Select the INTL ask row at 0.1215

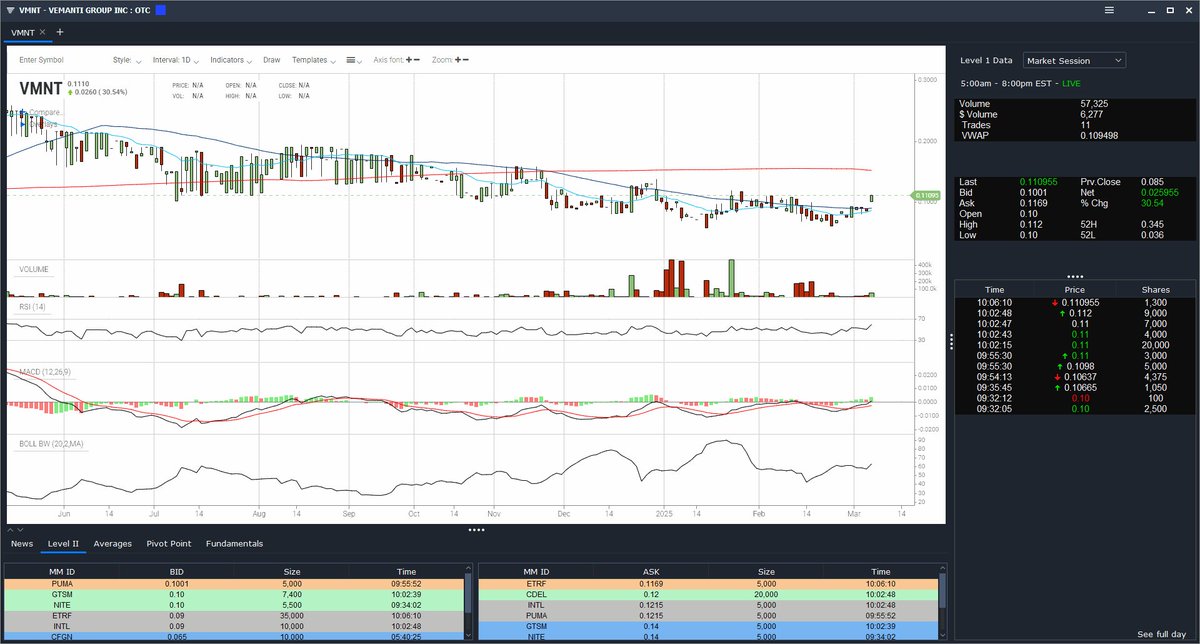click(x=708, y=605)
